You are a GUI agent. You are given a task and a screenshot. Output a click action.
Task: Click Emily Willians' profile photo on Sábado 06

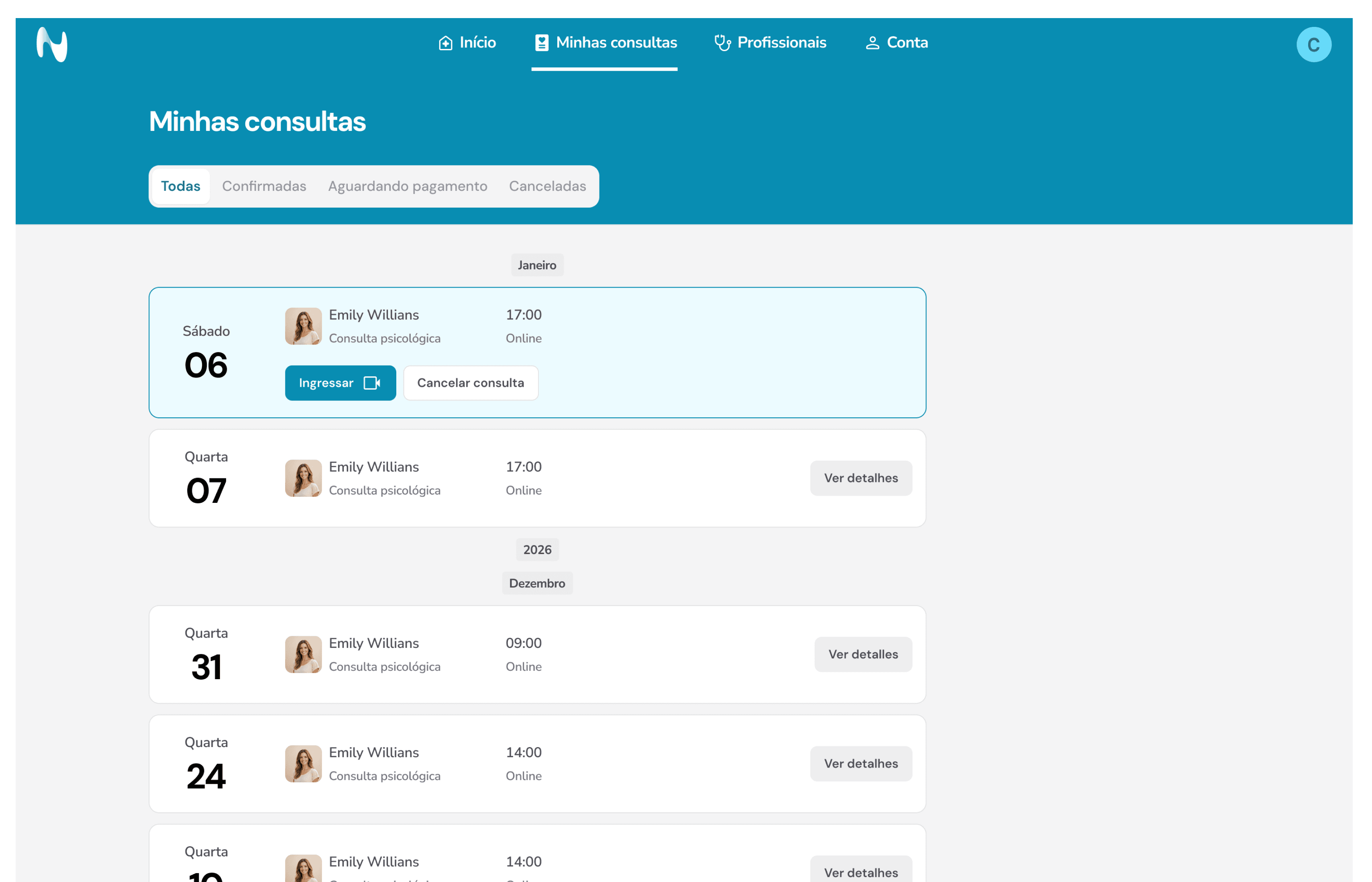click(x=303, y=325)
